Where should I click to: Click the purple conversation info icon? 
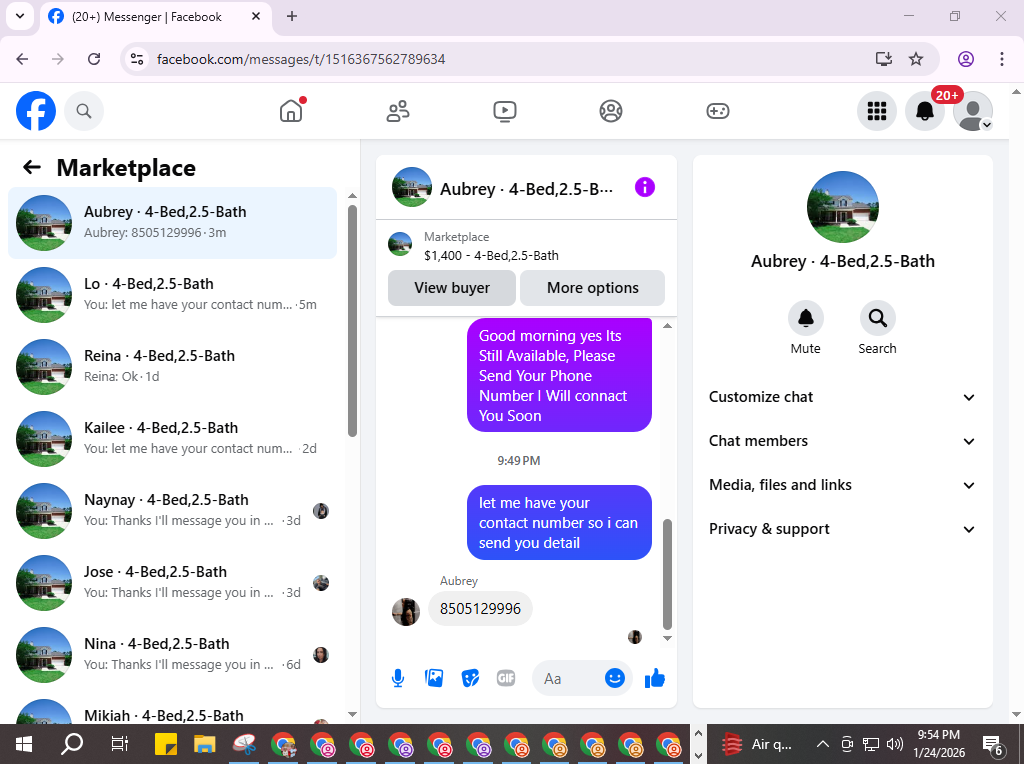645,188
